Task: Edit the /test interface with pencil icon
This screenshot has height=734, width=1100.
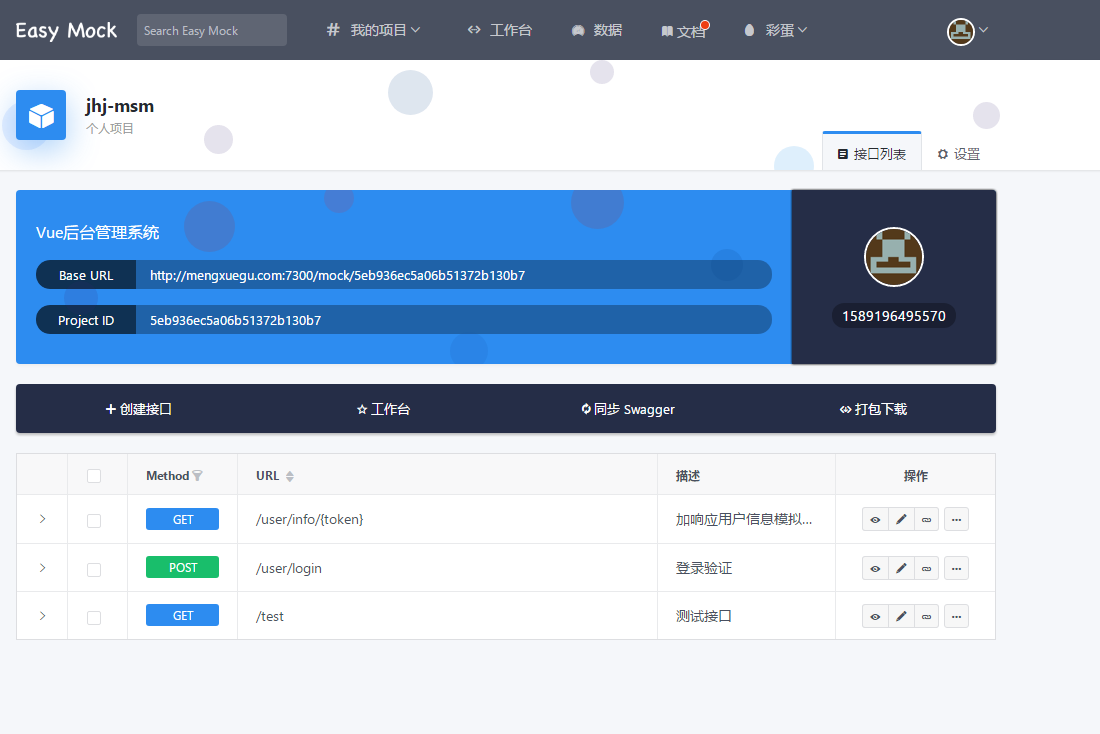Action: coord(901,616)
